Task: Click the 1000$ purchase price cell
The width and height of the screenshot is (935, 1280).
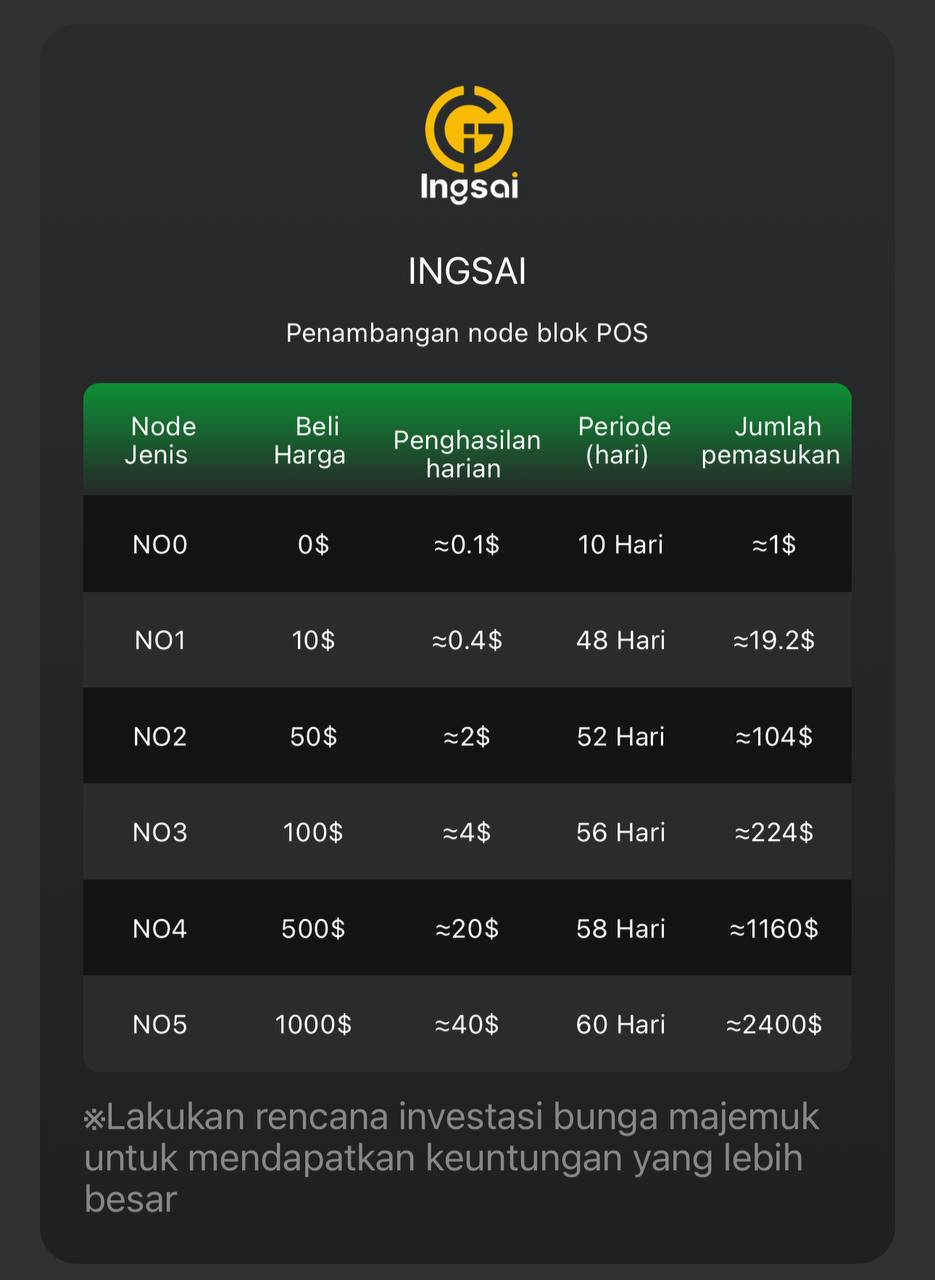Action: pos(313,1025)
